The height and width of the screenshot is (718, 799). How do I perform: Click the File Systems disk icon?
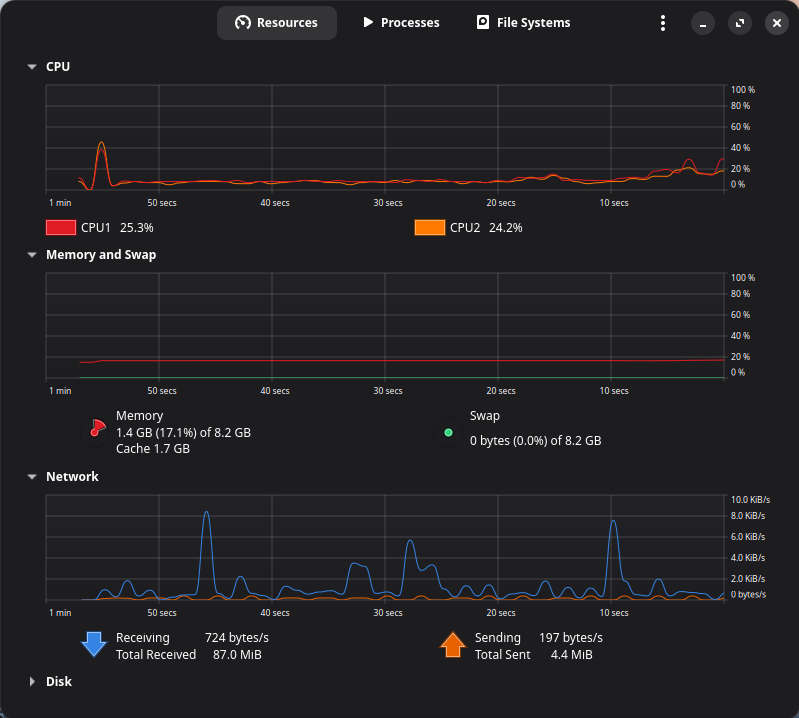click(483, 23)
